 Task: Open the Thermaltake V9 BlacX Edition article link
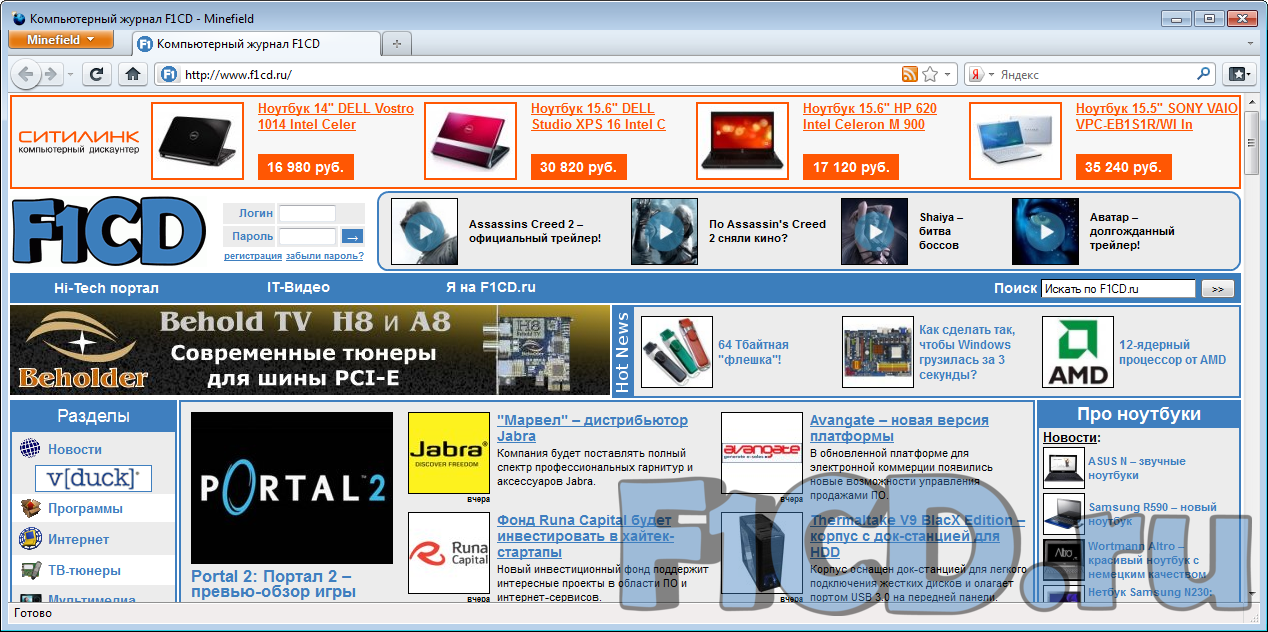point(917,536)
